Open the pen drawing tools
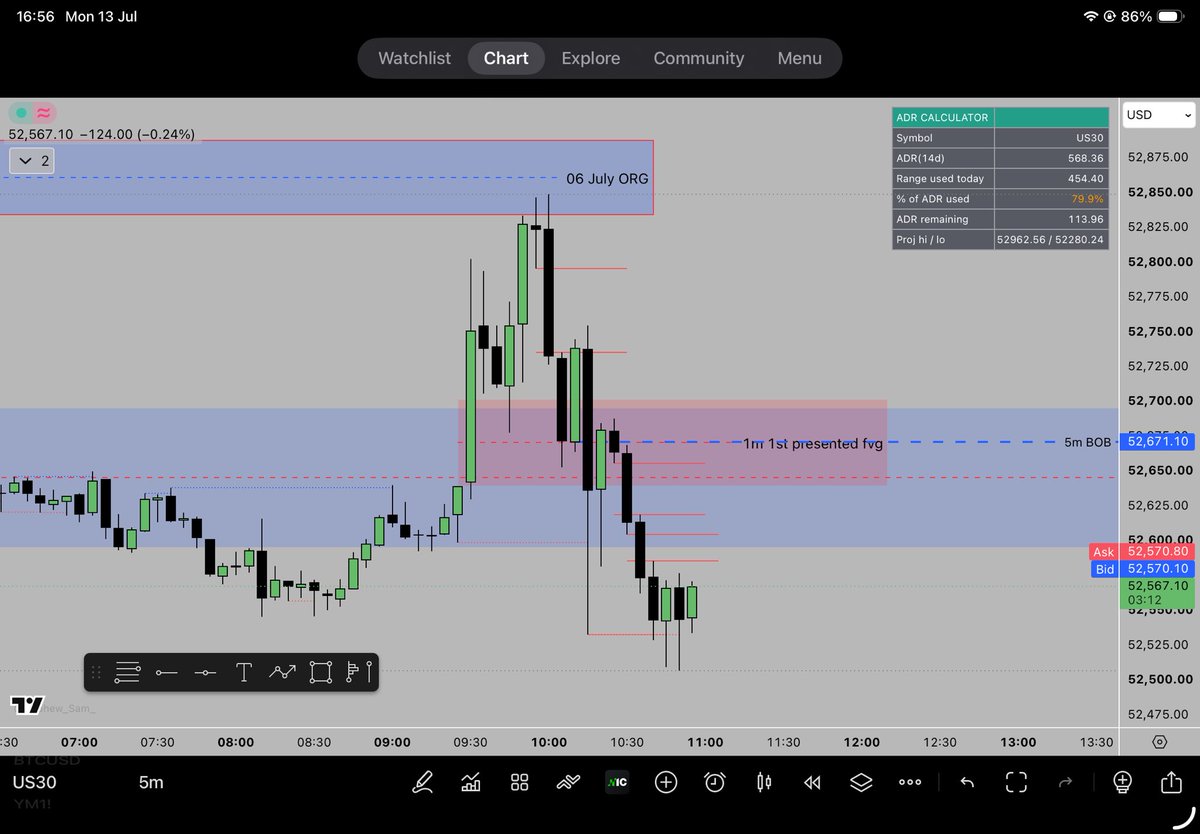This screenshot has height=834, width=1200. coord(423,782)
